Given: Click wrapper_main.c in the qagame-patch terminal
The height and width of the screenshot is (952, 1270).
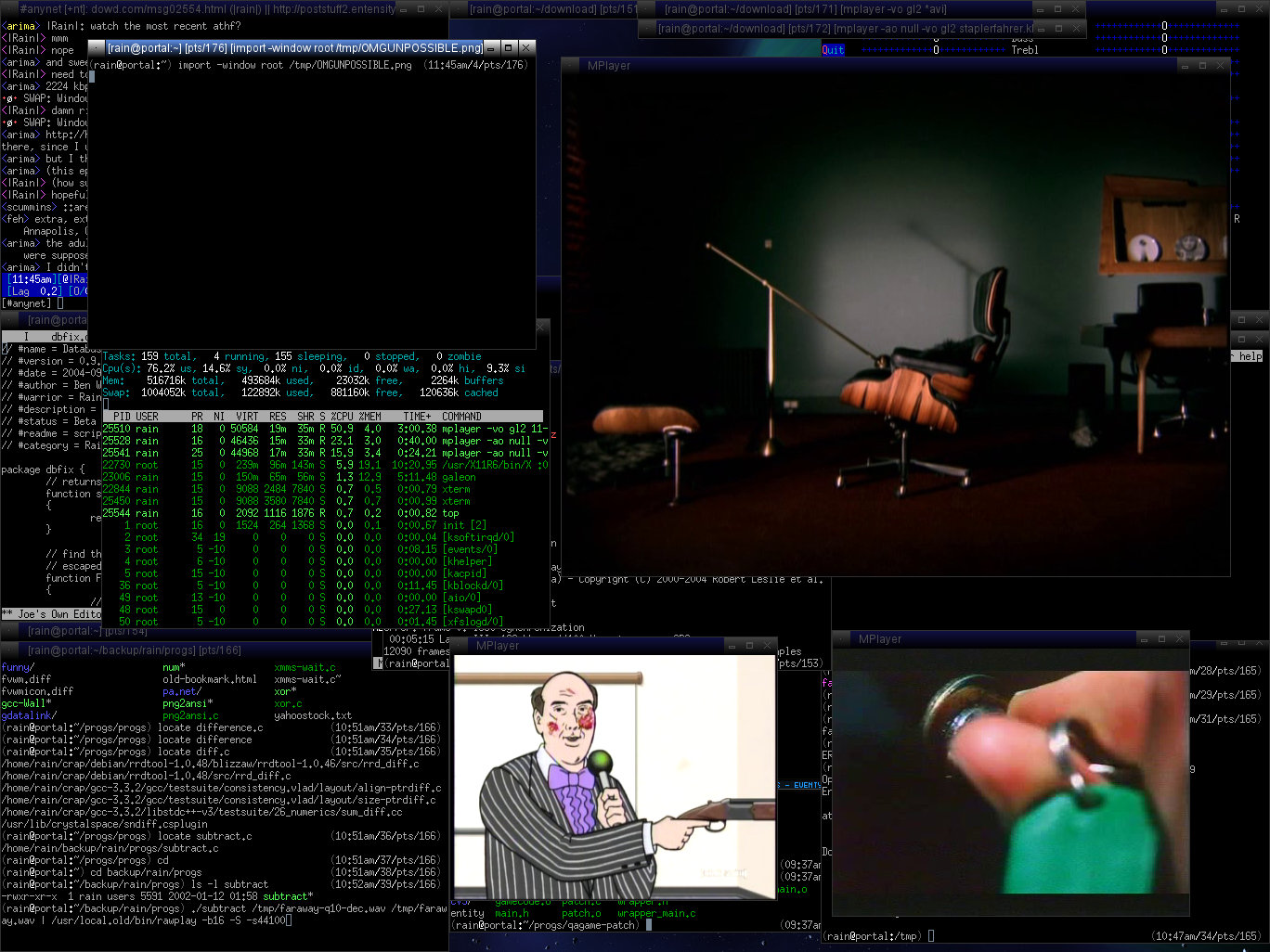Looking at the screenshot, I should tap(656, 913).
